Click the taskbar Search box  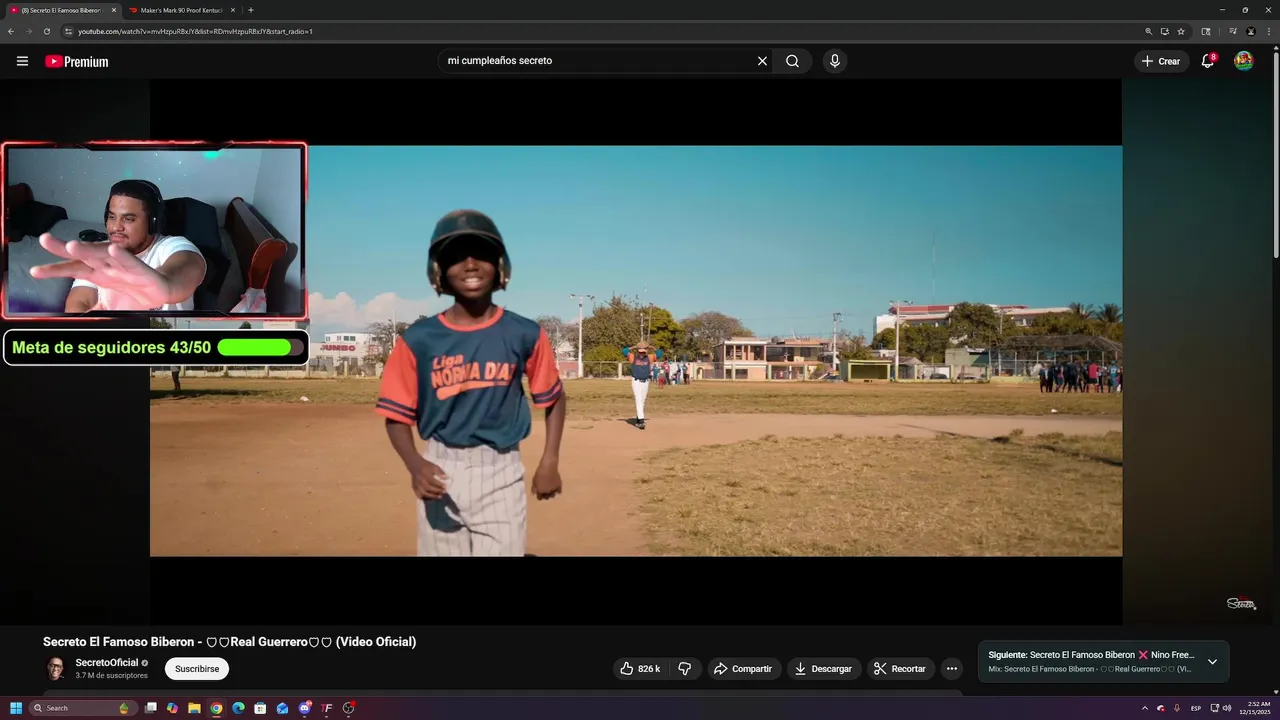83,708
